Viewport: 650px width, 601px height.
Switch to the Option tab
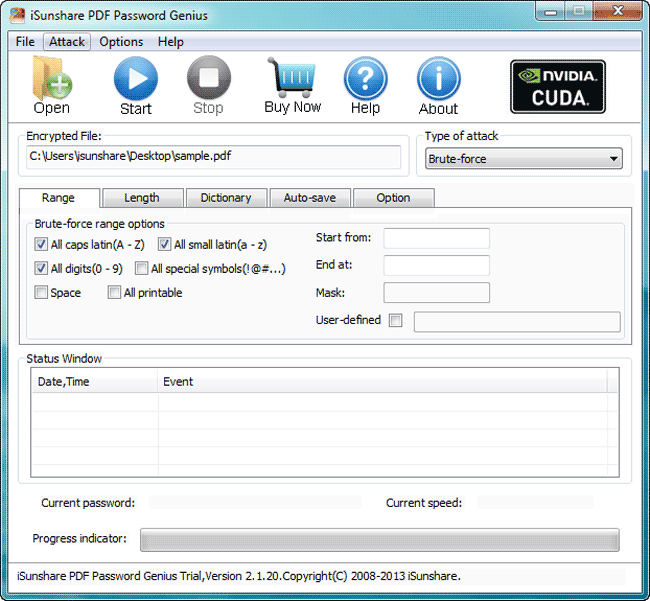(393, 198)
